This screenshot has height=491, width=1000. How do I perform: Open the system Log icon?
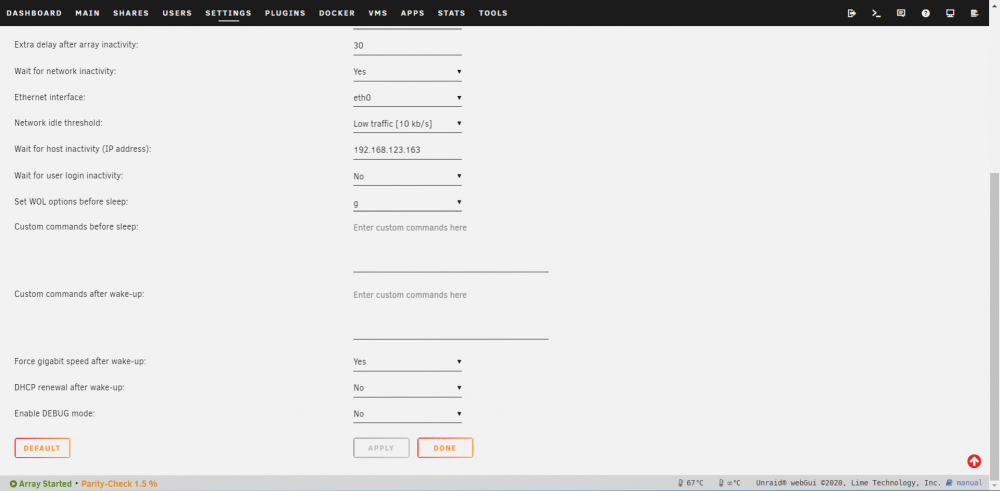(974, 13)
